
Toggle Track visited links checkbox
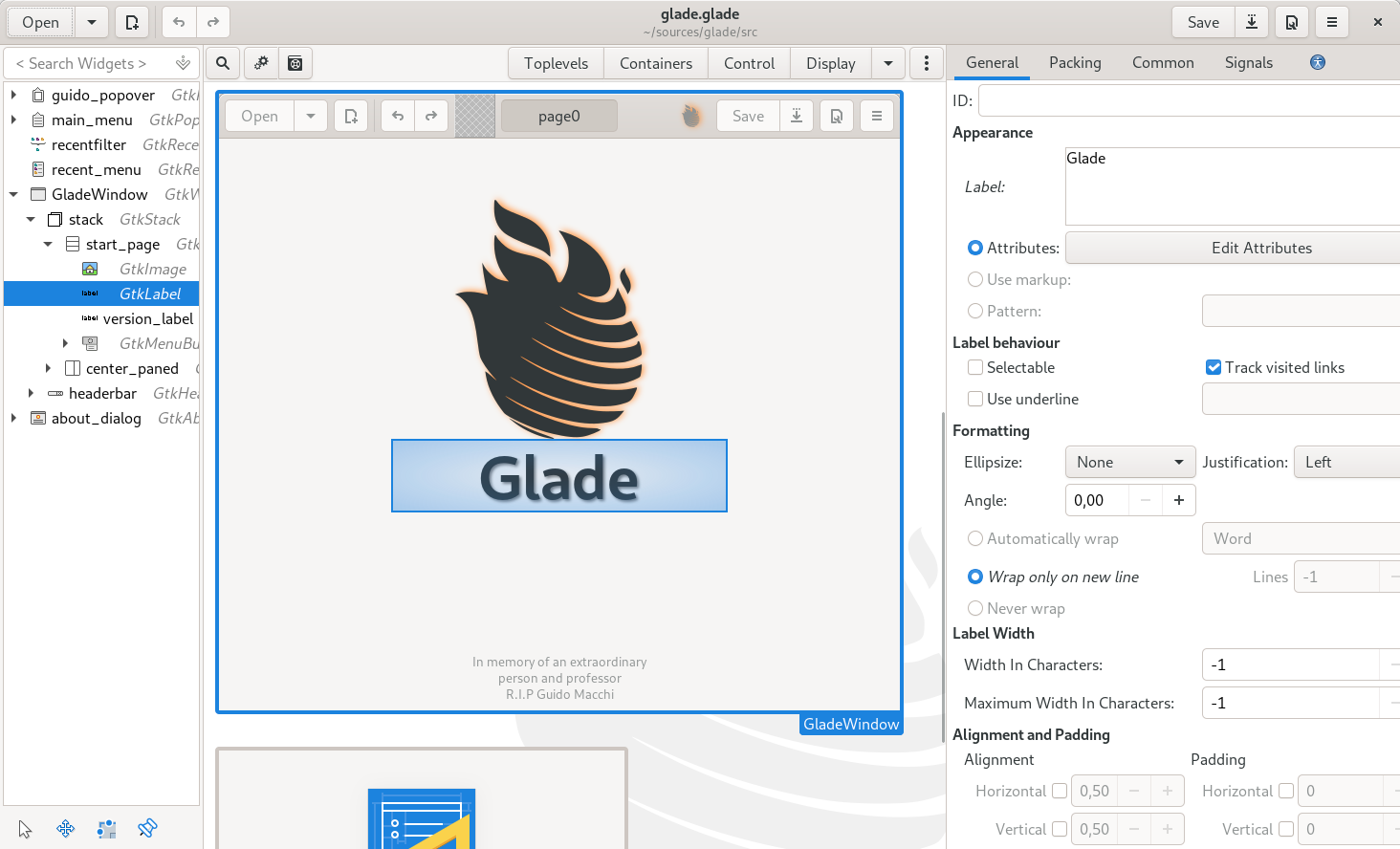pos(1214,367)
